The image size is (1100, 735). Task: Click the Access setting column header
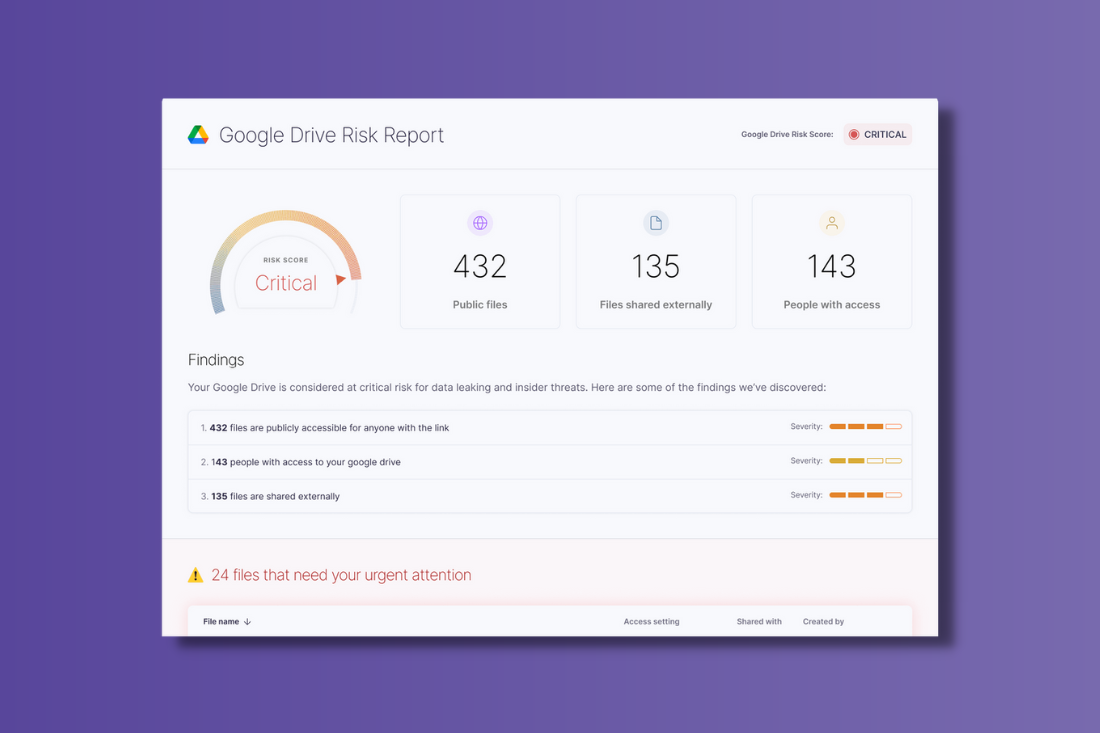click(x=651, y=621)
